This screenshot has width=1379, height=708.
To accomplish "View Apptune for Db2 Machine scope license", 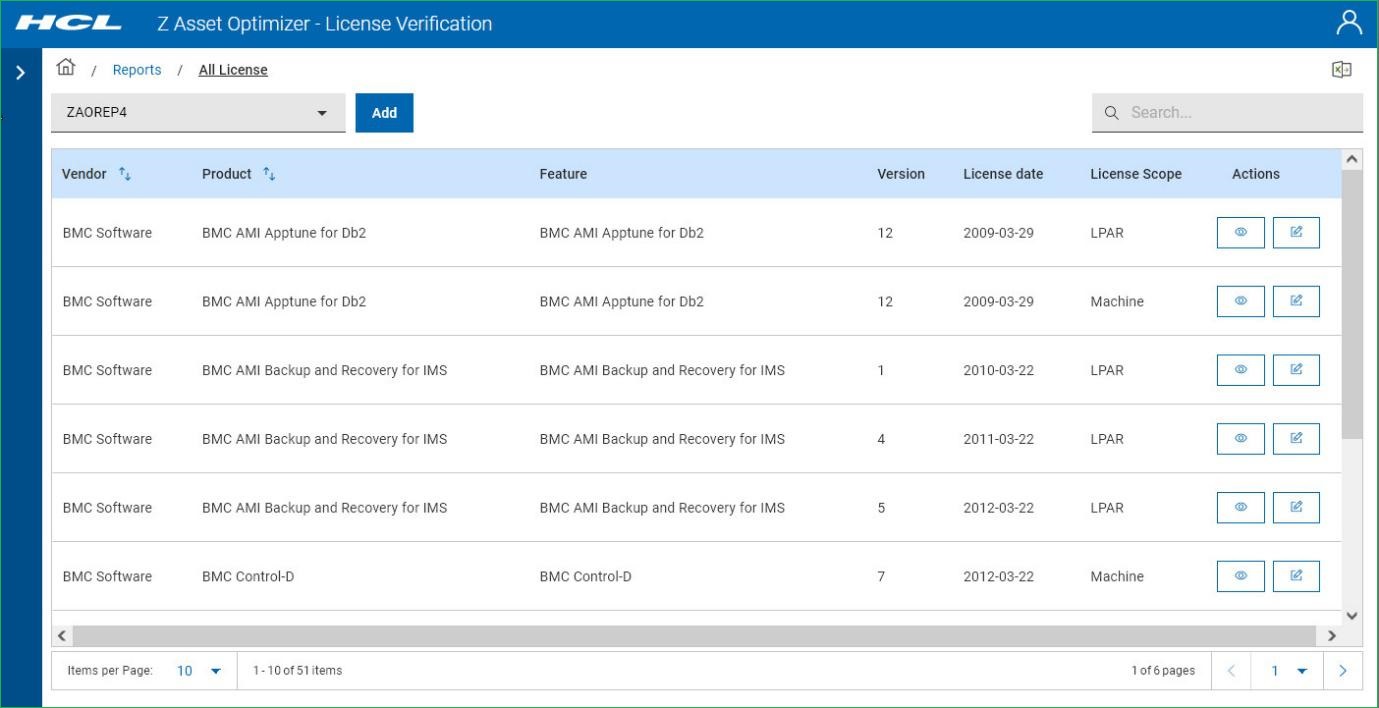I will [1240, 301].
